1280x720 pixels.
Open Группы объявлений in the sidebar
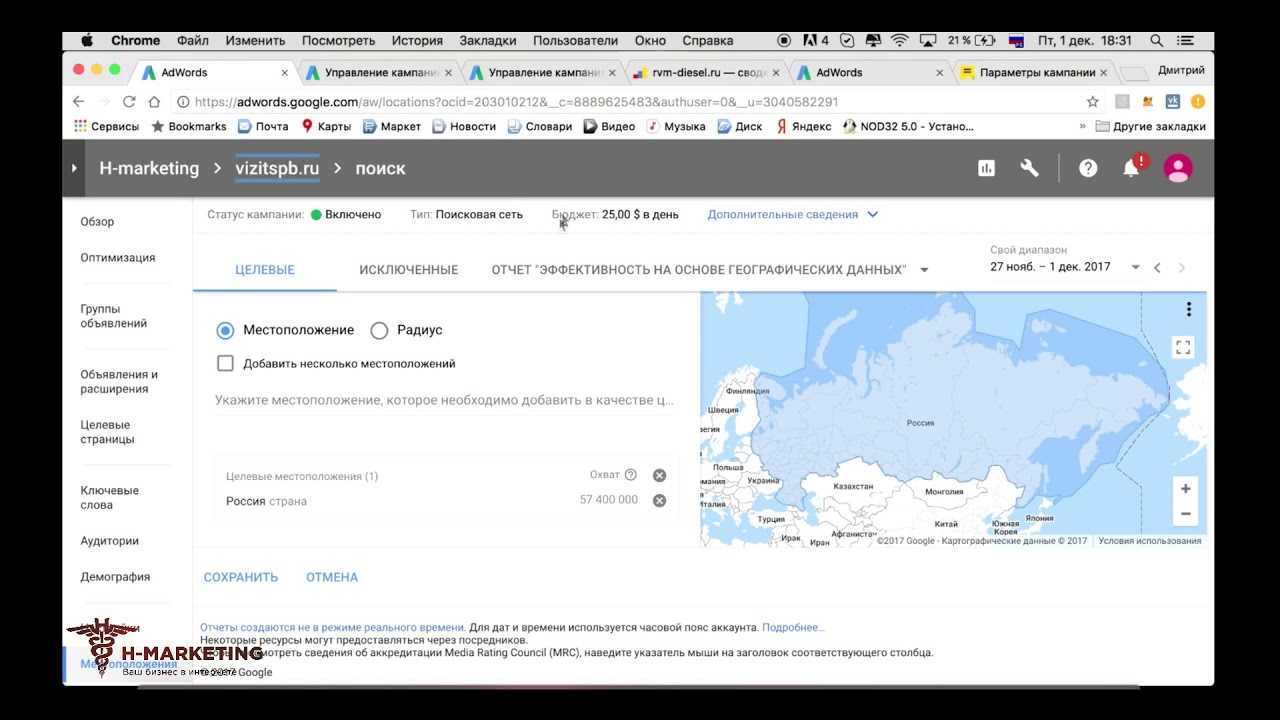pos(113,316)
